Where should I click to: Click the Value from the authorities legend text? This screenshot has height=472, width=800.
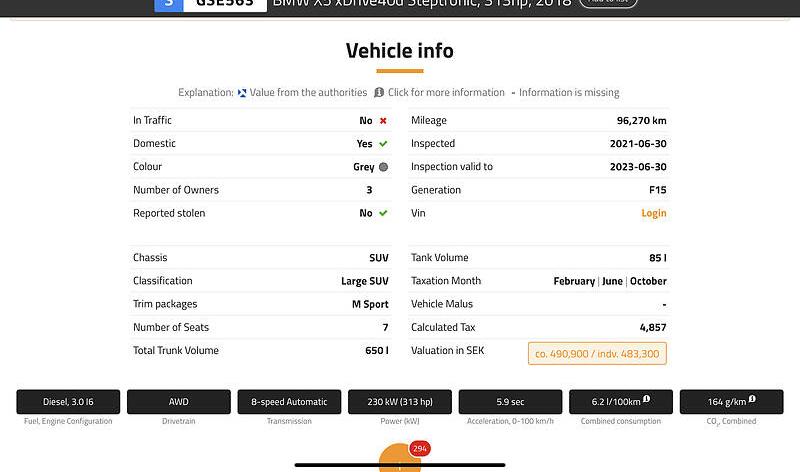click(308, 92)
